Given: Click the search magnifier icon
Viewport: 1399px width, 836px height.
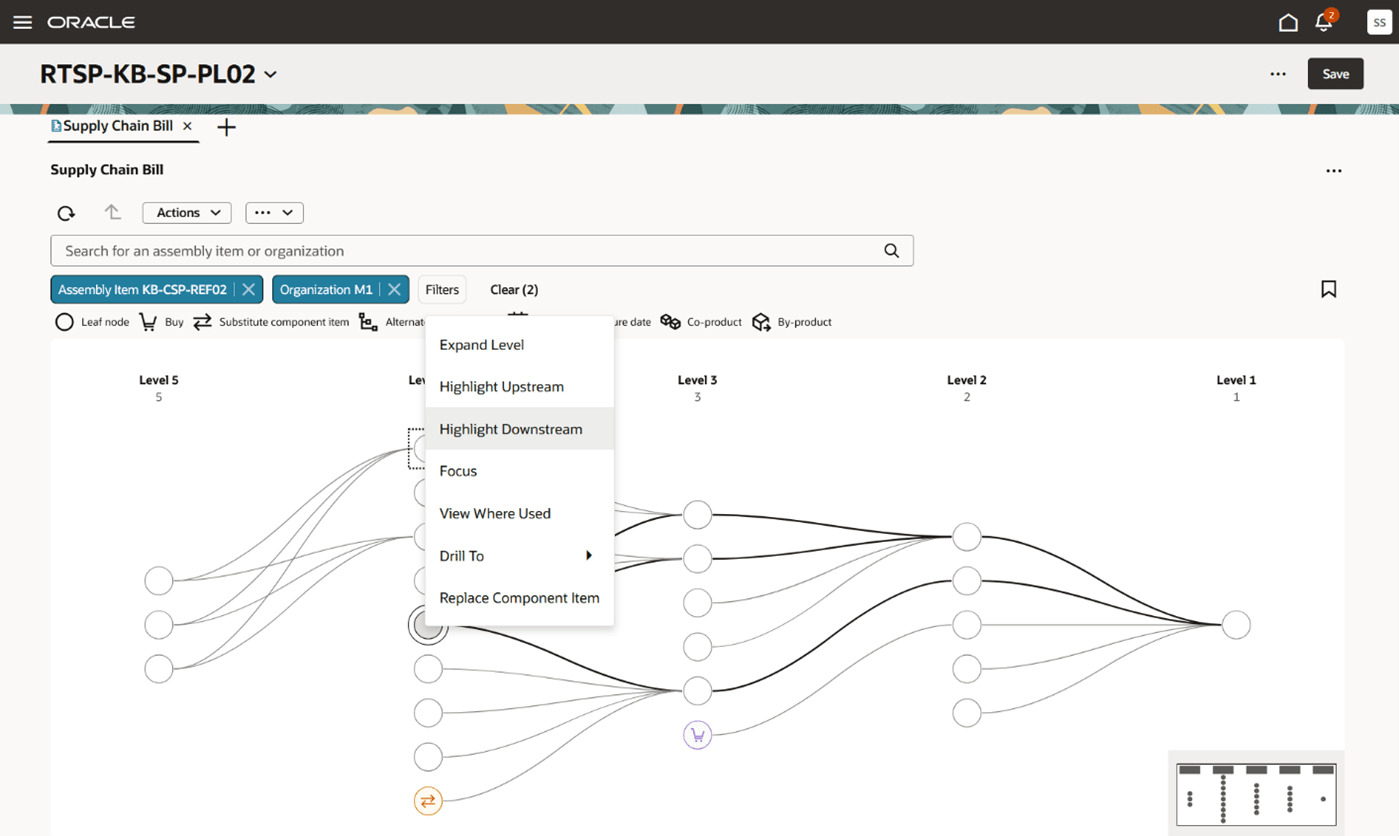Looking at the screenshot, I should 892,251.
